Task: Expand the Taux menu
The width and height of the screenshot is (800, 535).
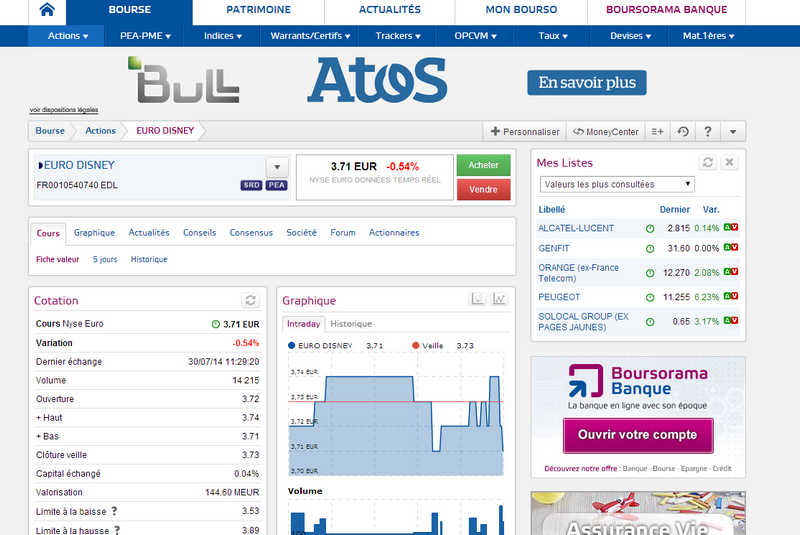Action: (553, 36)
